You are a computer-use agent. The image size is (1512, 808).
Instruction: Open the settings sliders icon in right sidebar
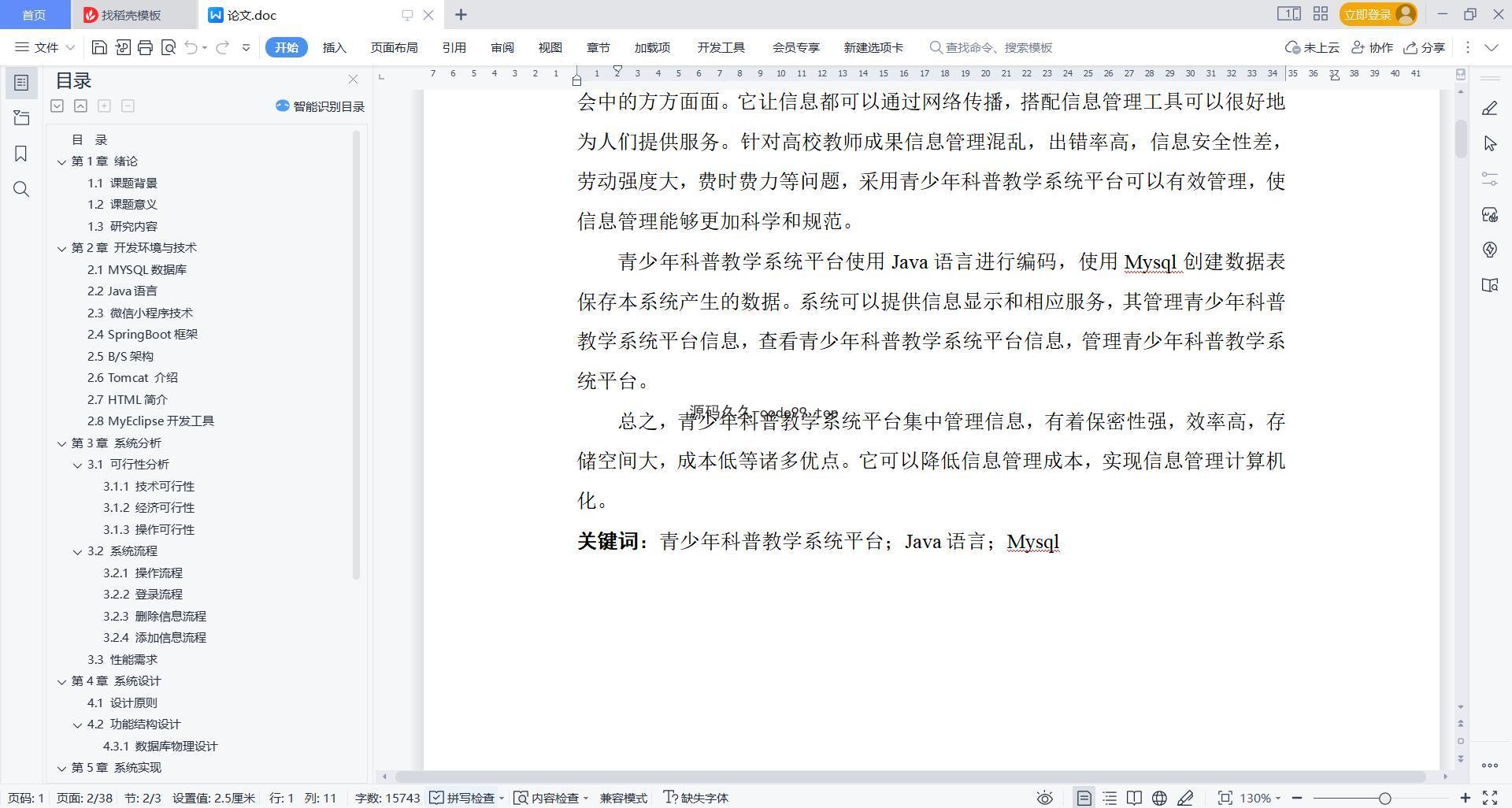1489,179
